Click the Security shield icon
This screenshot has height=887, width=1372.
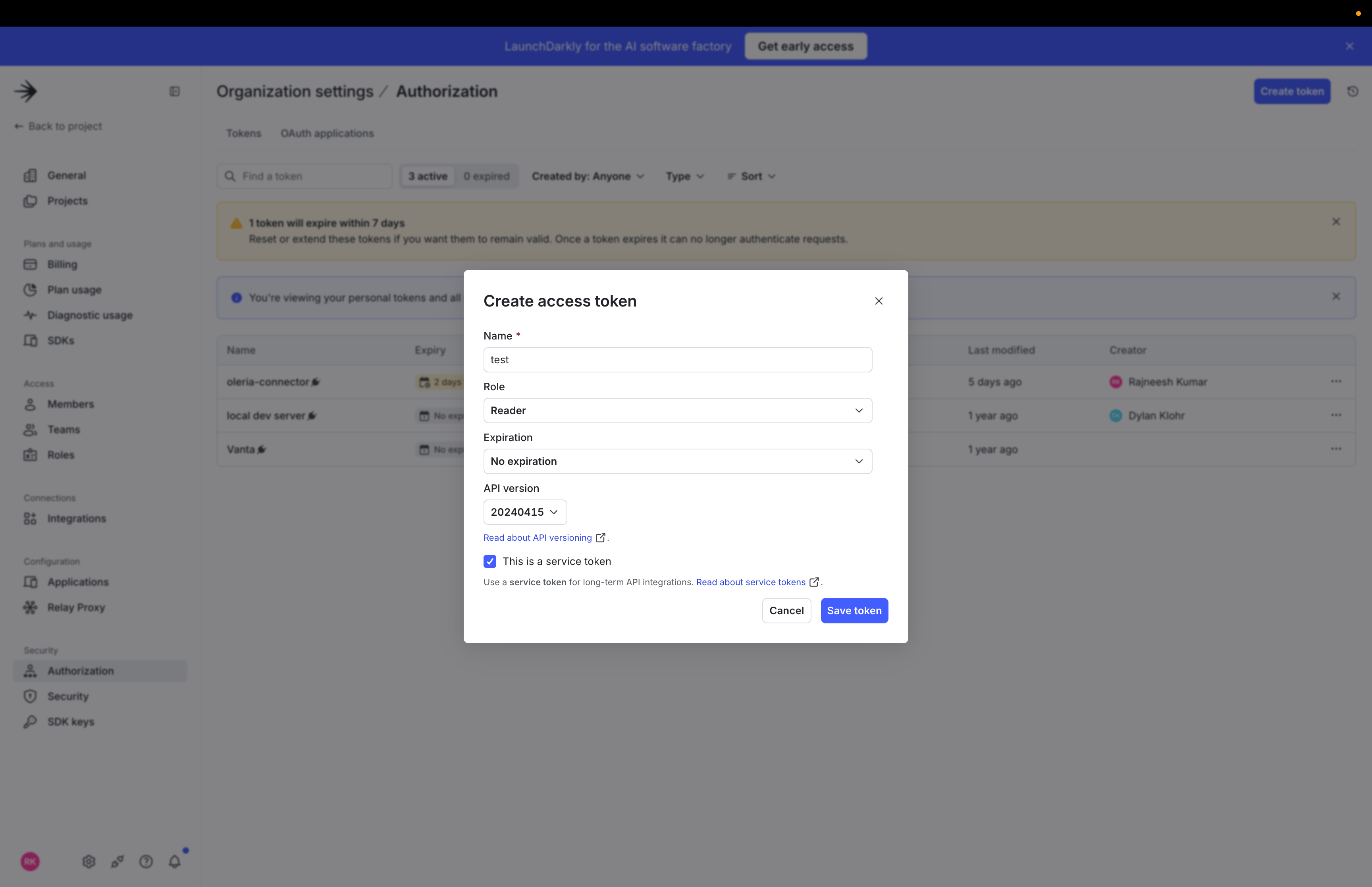30,696
